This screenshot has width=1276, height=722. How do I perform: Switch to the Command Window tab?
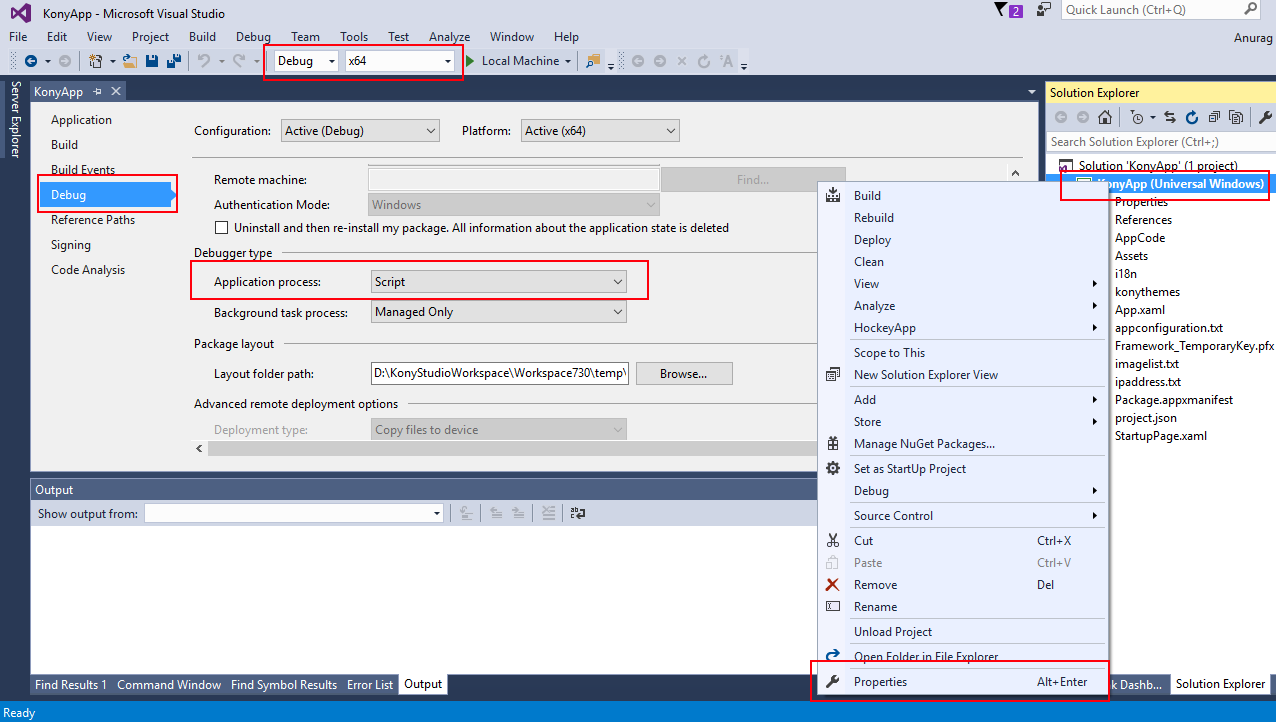(x=169, y=685)
